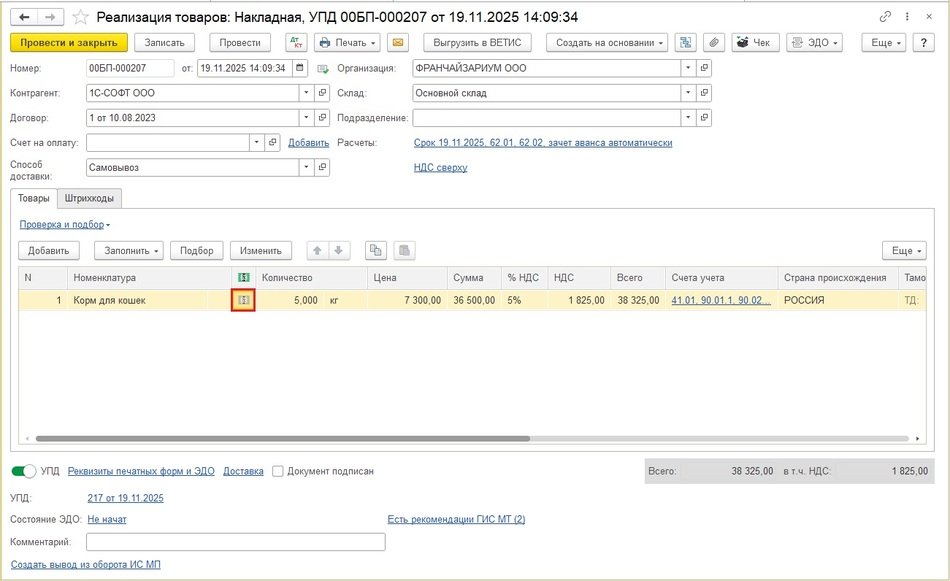Open the Печать dropdown menu
This screenshot has height=581, width=950.
[x=347, y=43]
